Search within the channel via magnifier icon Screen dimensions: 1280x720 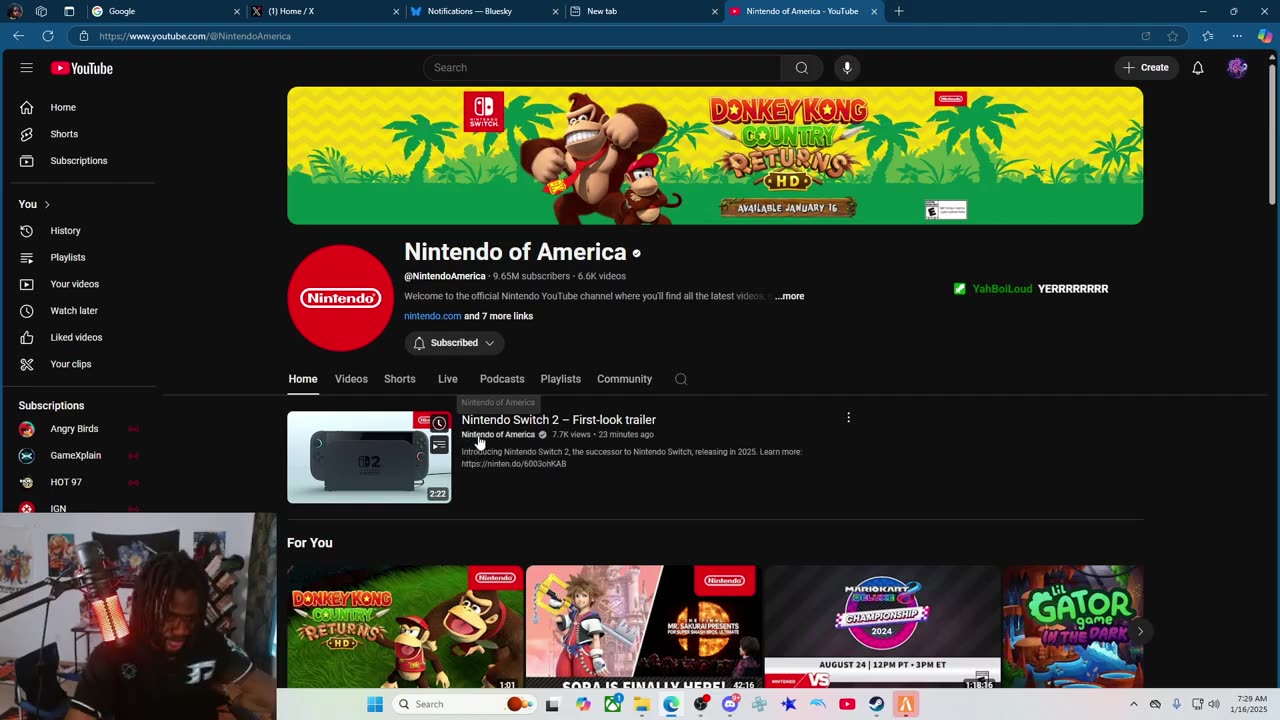click(681, 379)
